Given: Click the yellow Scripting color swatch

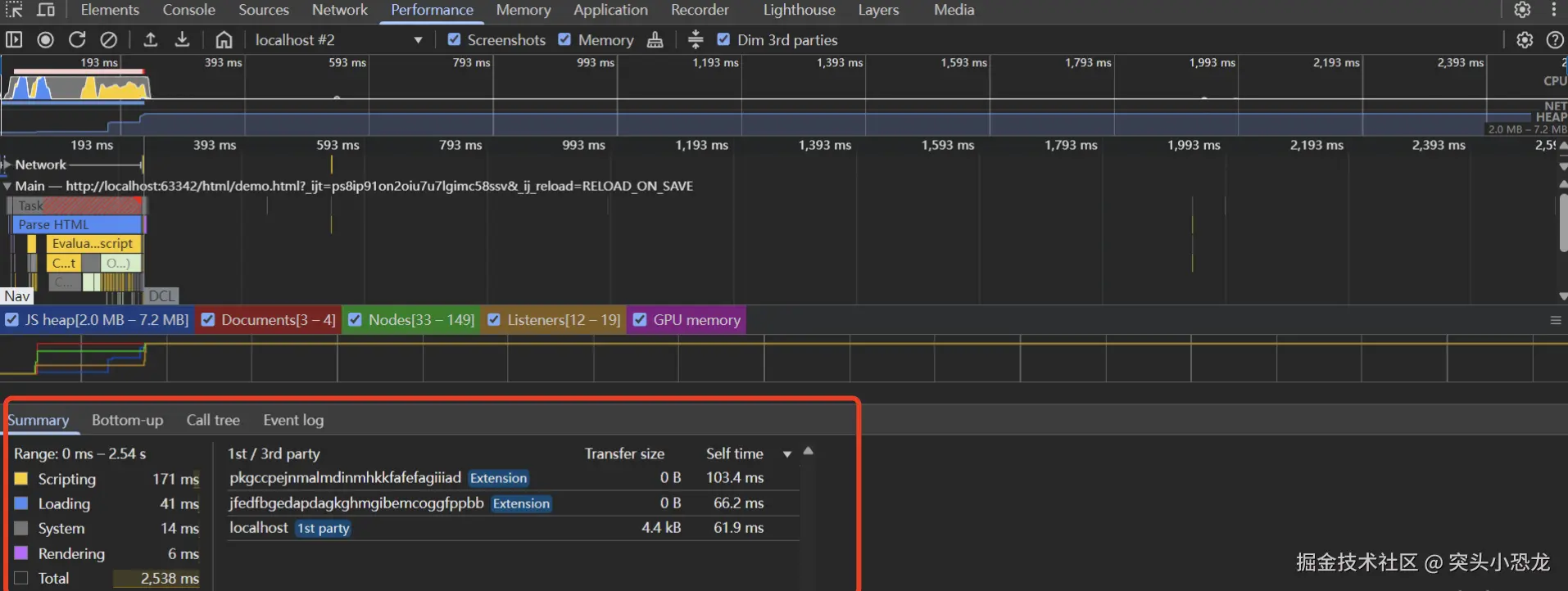Looking at the screenshot, I should coord(21,479).
